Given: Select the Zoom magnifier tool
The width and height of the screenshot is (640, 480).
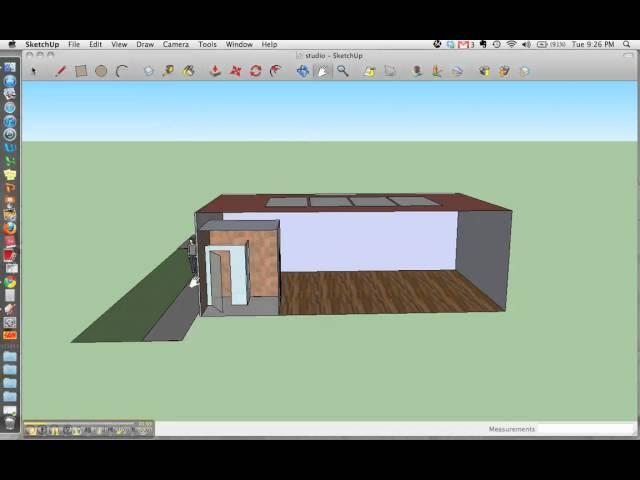Looking at the screenshot, I should pyautogui.click(x=343, y=71).
